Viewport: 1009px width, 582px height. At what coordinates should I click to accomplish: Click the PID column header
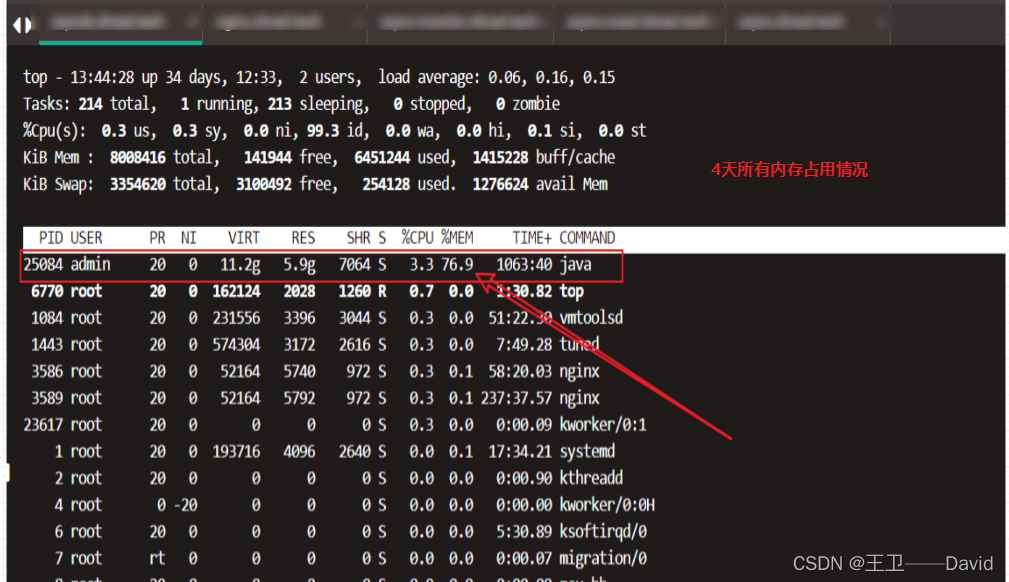(x=50, y=238)
